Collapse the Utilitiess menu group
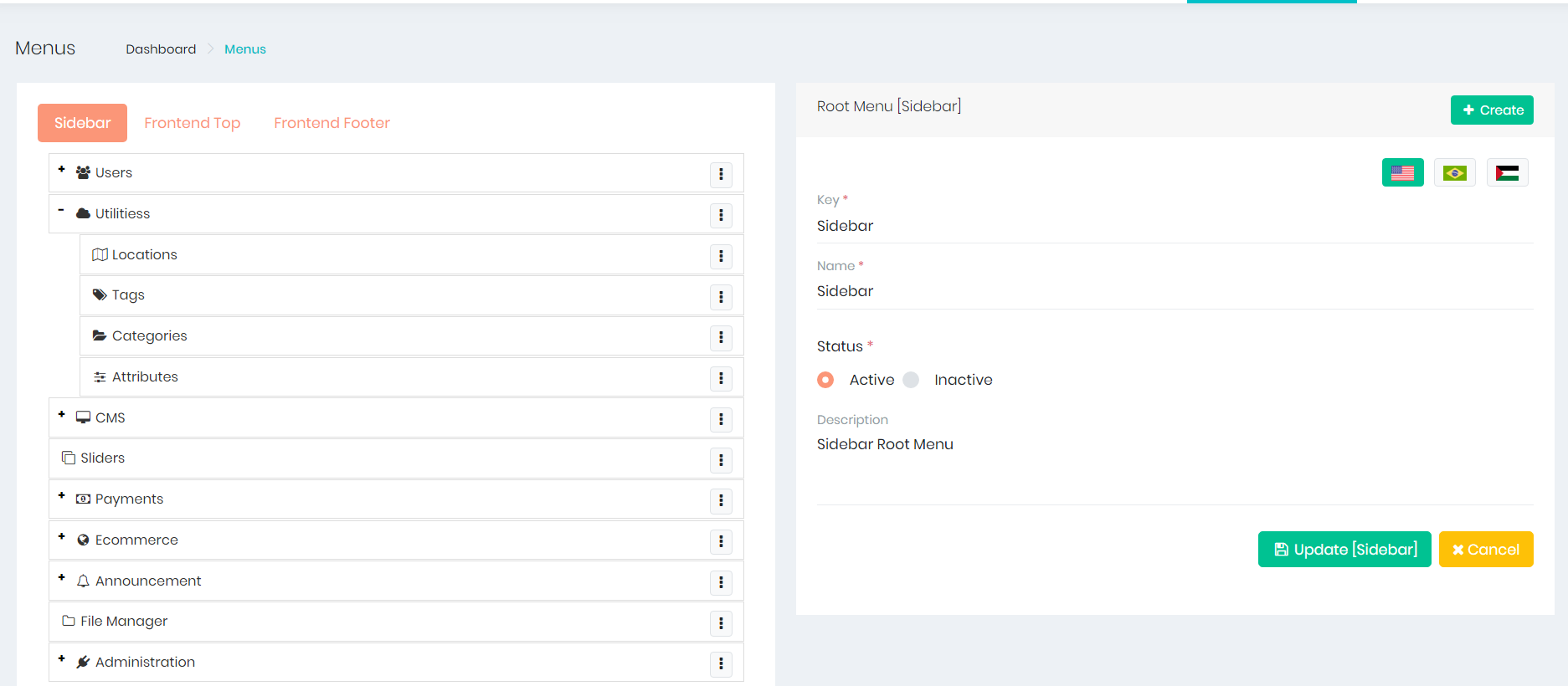The image size is (1568, 686). point(61,210)
